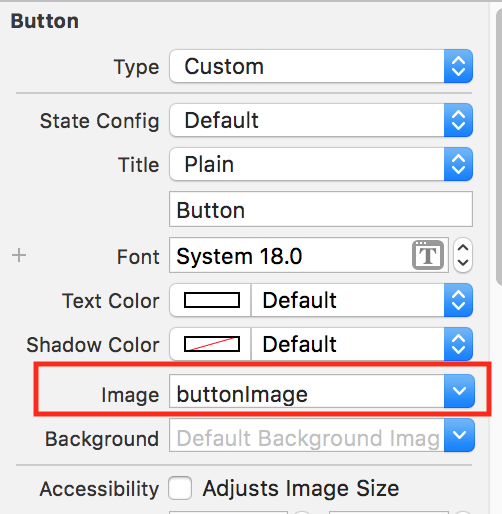
Task: Click the Font size stepper arrows
Action: click(x=463, y=255)
